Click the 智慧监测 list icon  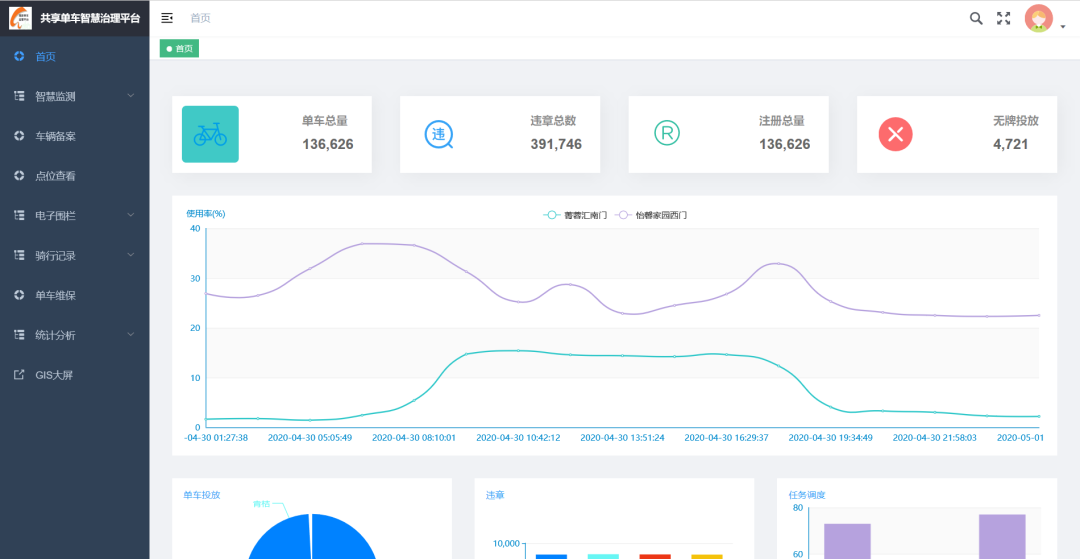coord(19,96)
